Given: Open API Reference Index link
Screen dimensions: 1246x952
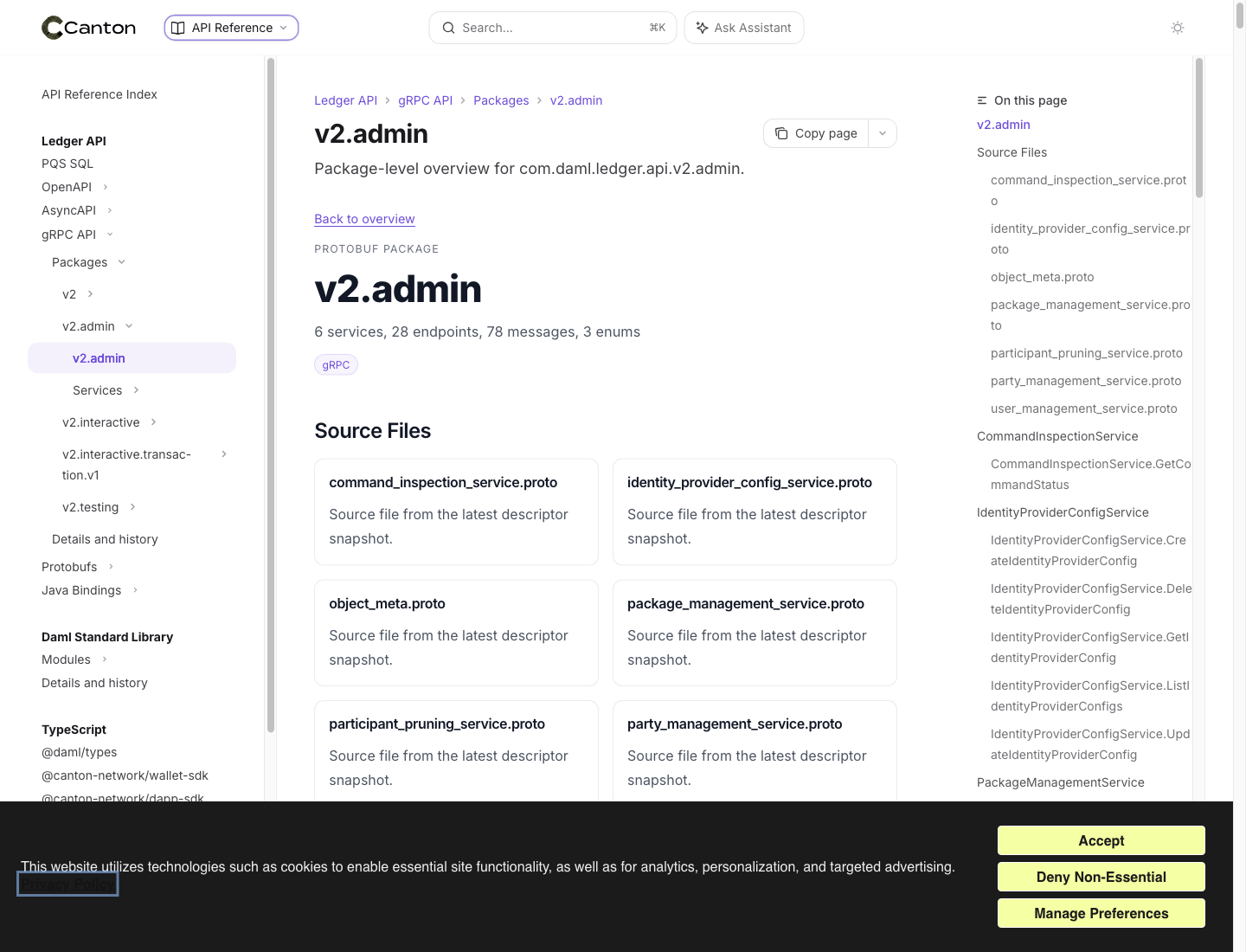Looking at the screenshot, I should pyautogui.click(x=100, y=94).
